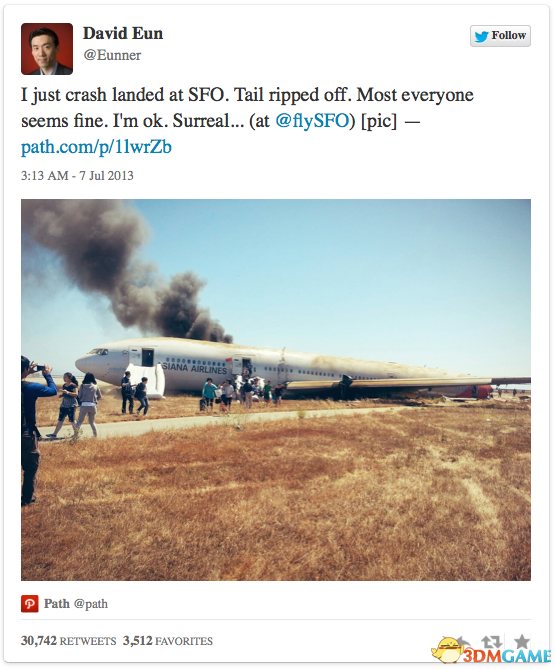Follow the @flySFO mention link
The width and height of the screenshot is (556, 669).
[x=312, y=121]
